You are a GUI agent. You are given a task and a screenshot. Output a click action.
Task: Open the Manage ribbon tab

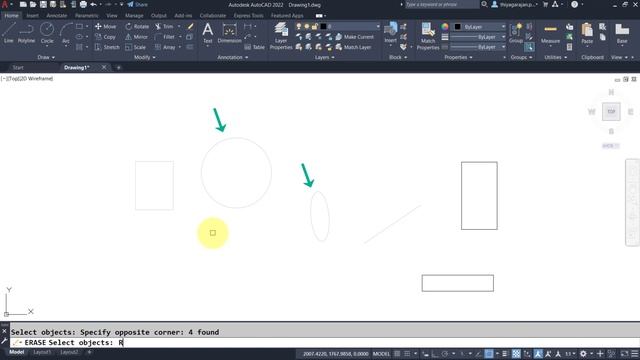(x=134, y=16)
